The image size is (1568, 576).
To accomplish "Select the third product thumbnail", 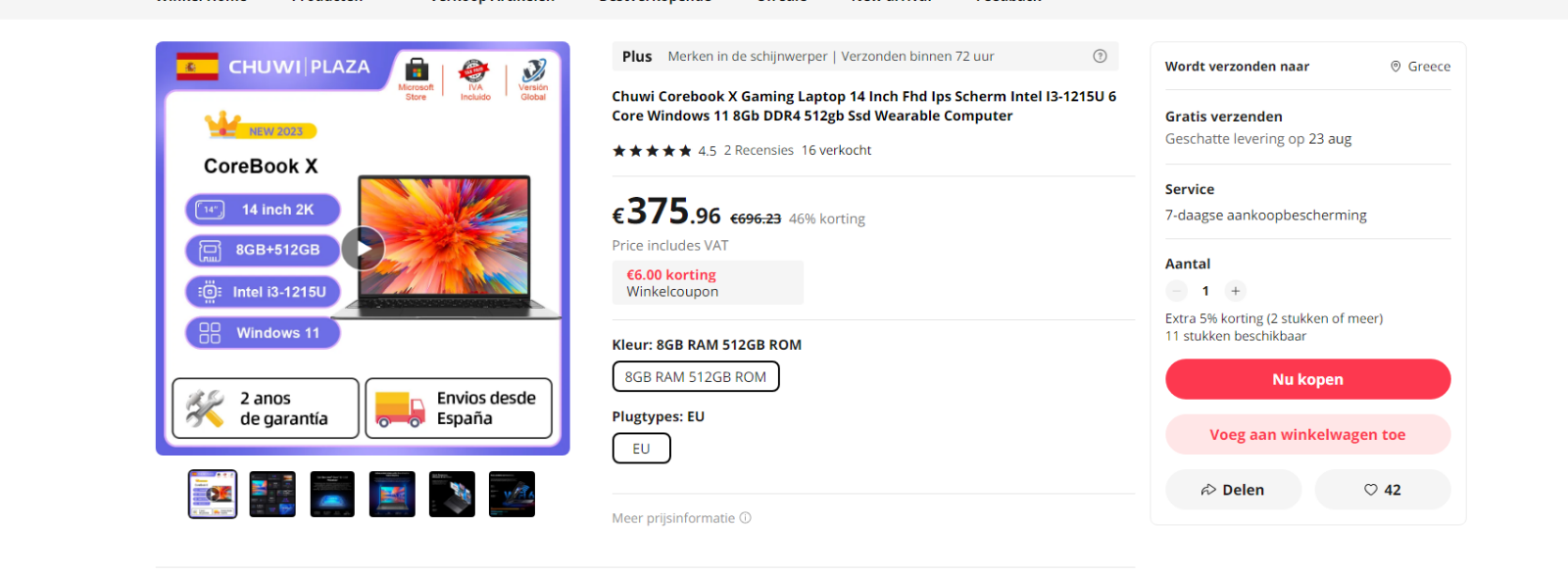I will (x=332, y=495).
